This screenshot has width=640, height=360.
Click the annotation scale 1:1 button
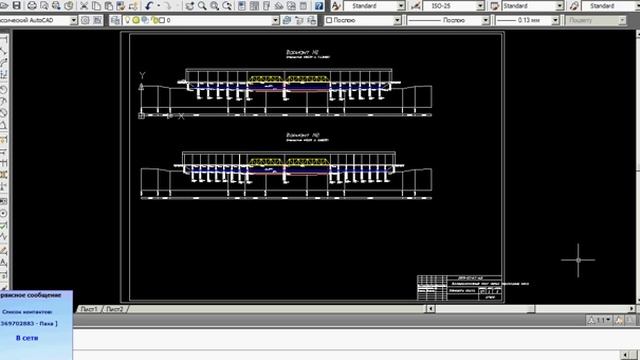(599, 320)
